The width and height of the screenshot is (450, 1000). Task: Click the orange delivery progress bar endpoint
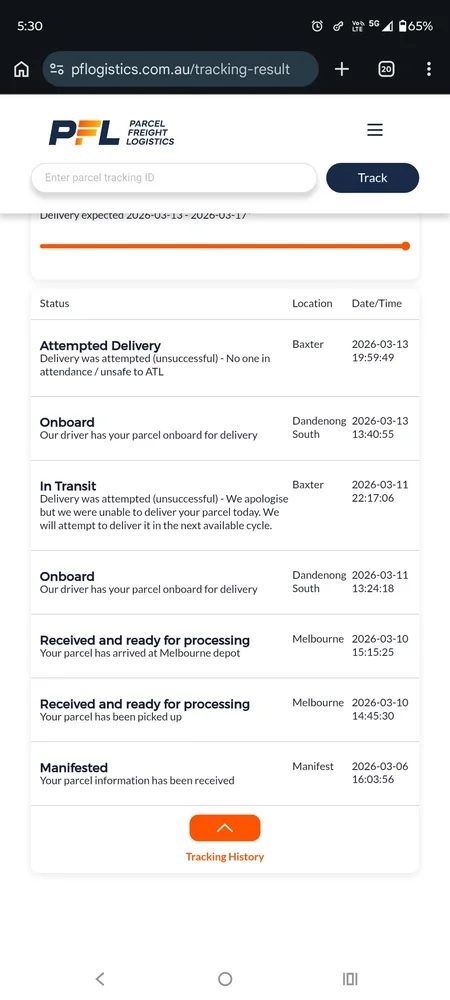[405, 246]
